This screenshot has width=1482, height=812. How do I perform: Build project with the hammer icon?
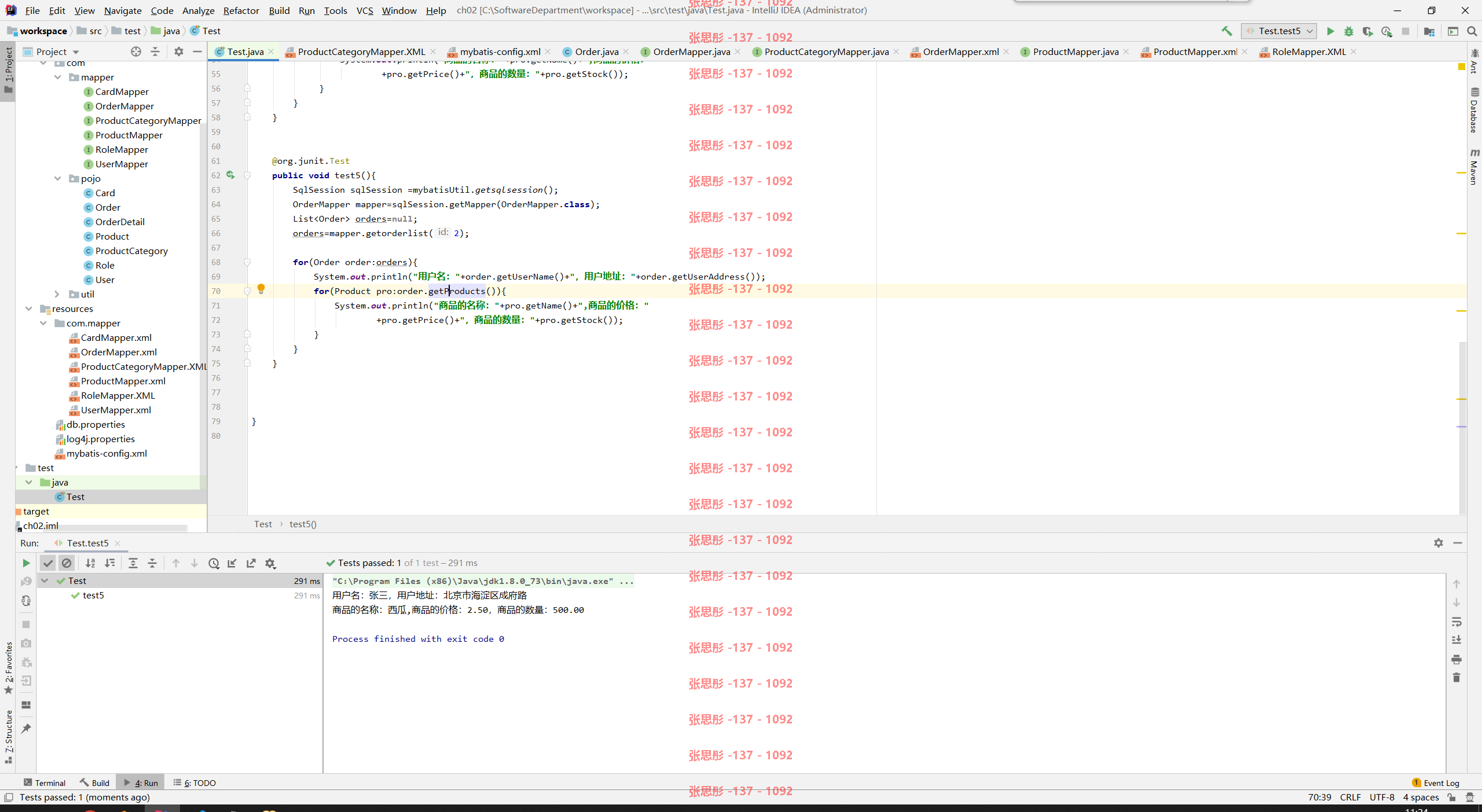pos(1227,31)
